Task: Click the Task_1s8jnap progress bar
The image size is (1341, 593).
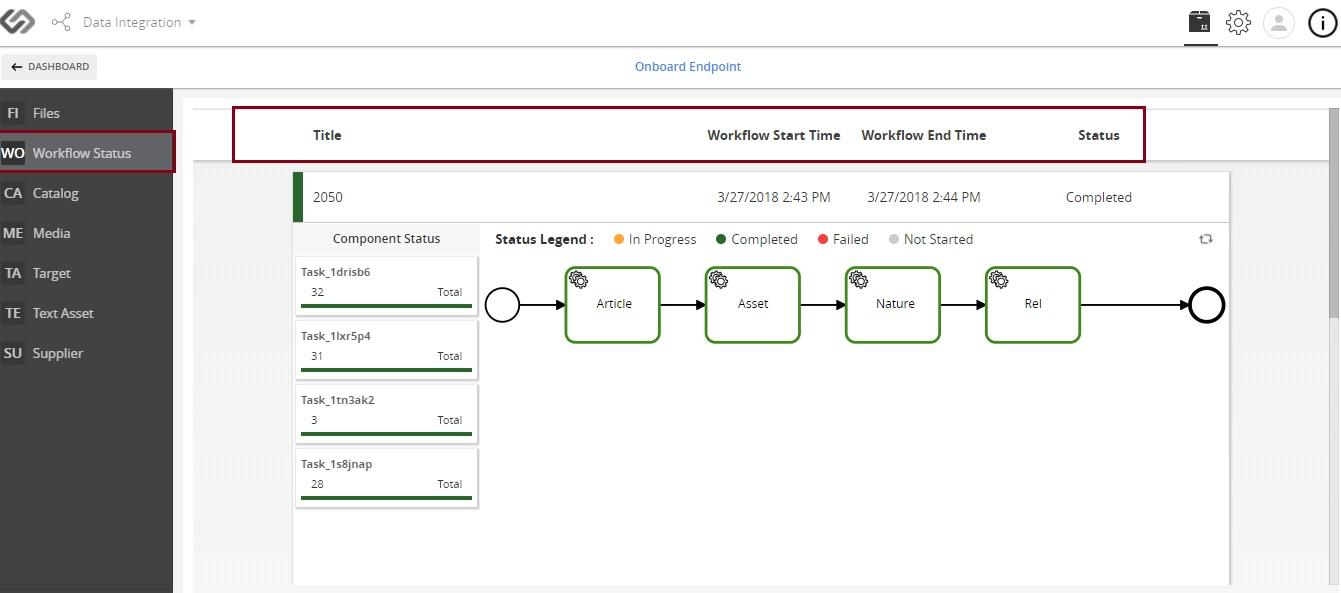Action: [x=386, y=498]
